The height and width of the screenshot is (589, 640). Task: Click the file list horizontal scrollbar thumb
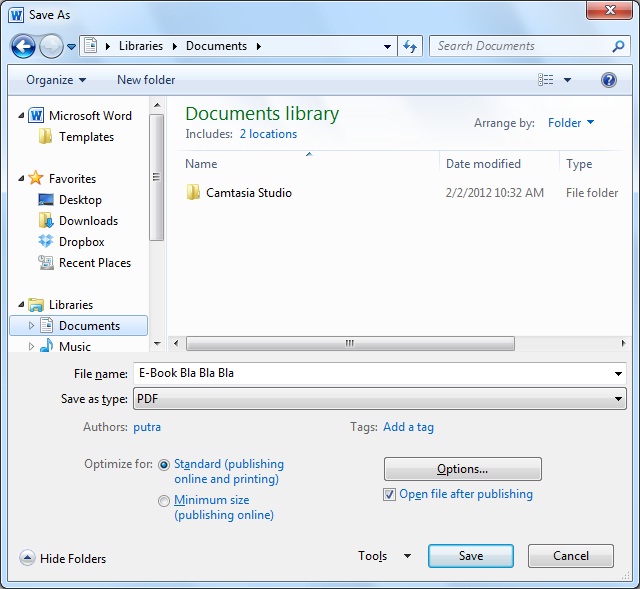(350, 343)
